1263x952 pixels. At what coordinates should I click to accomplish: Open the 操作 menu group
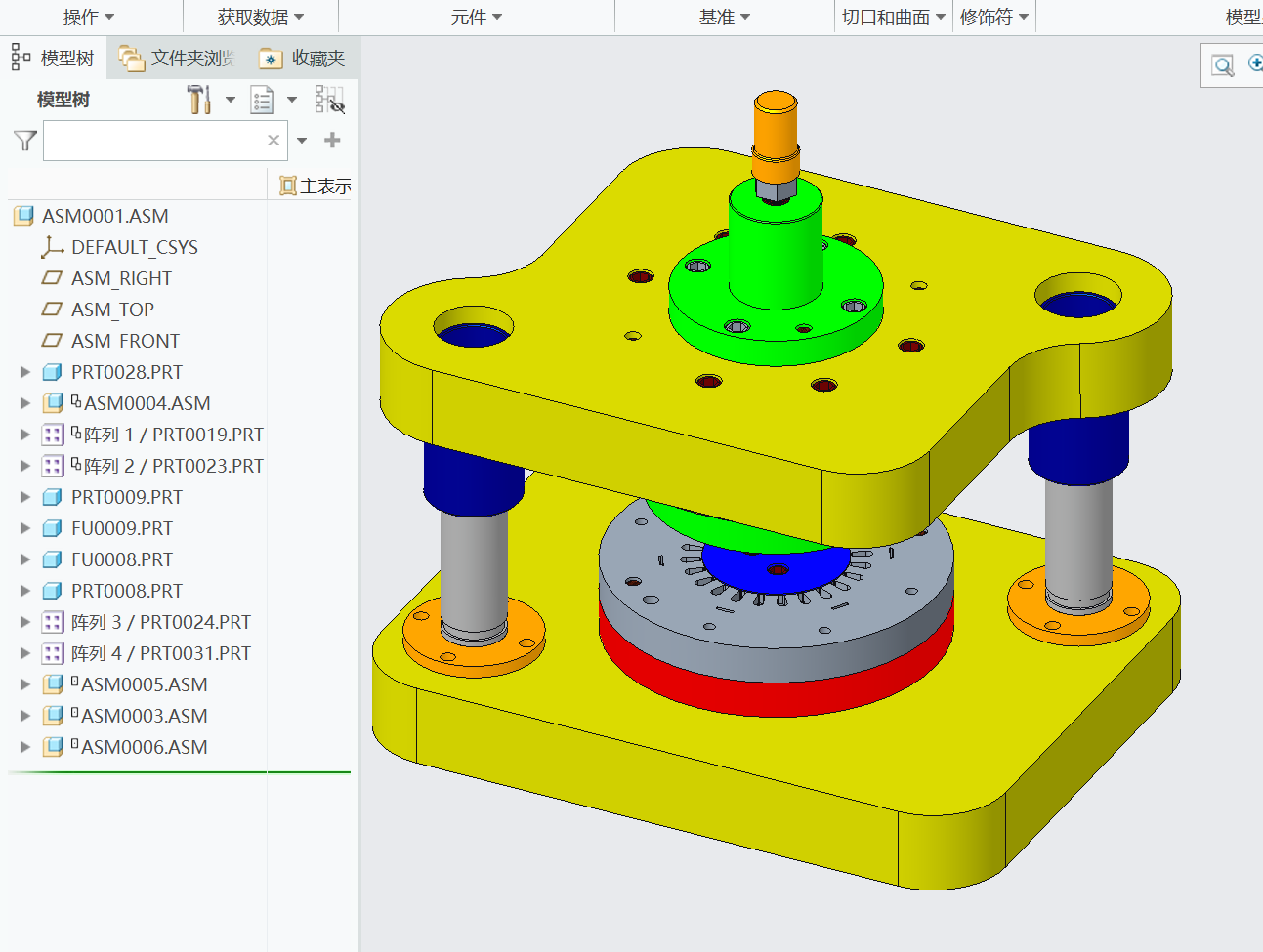[x=89, y=17]
